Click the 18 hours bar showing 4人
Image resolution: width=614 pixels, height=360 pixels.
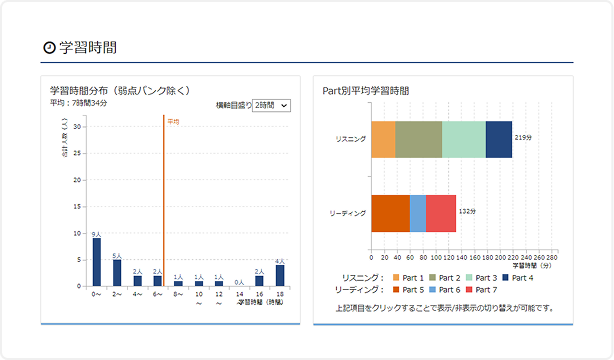point(280,275)
